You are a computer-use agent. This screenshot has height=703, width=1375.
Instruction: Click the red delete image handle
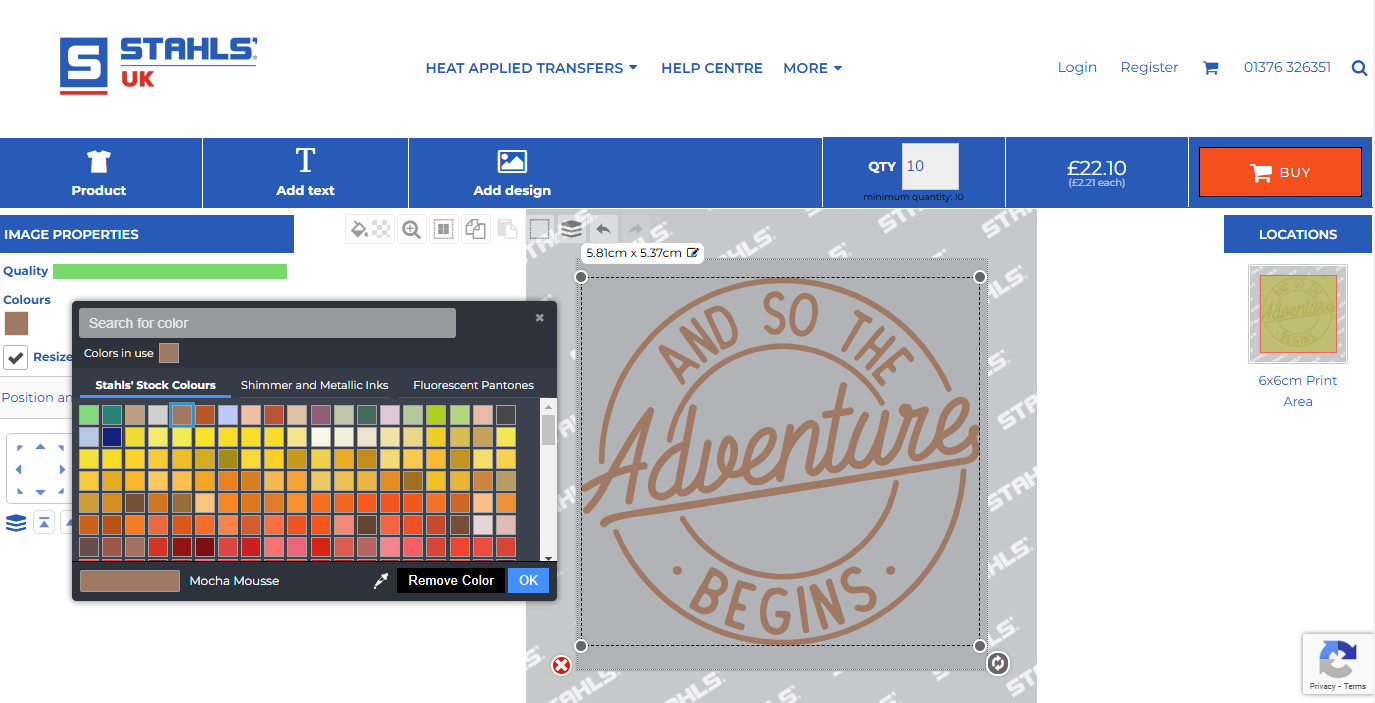pyautogui.click(x=562, y=665)
